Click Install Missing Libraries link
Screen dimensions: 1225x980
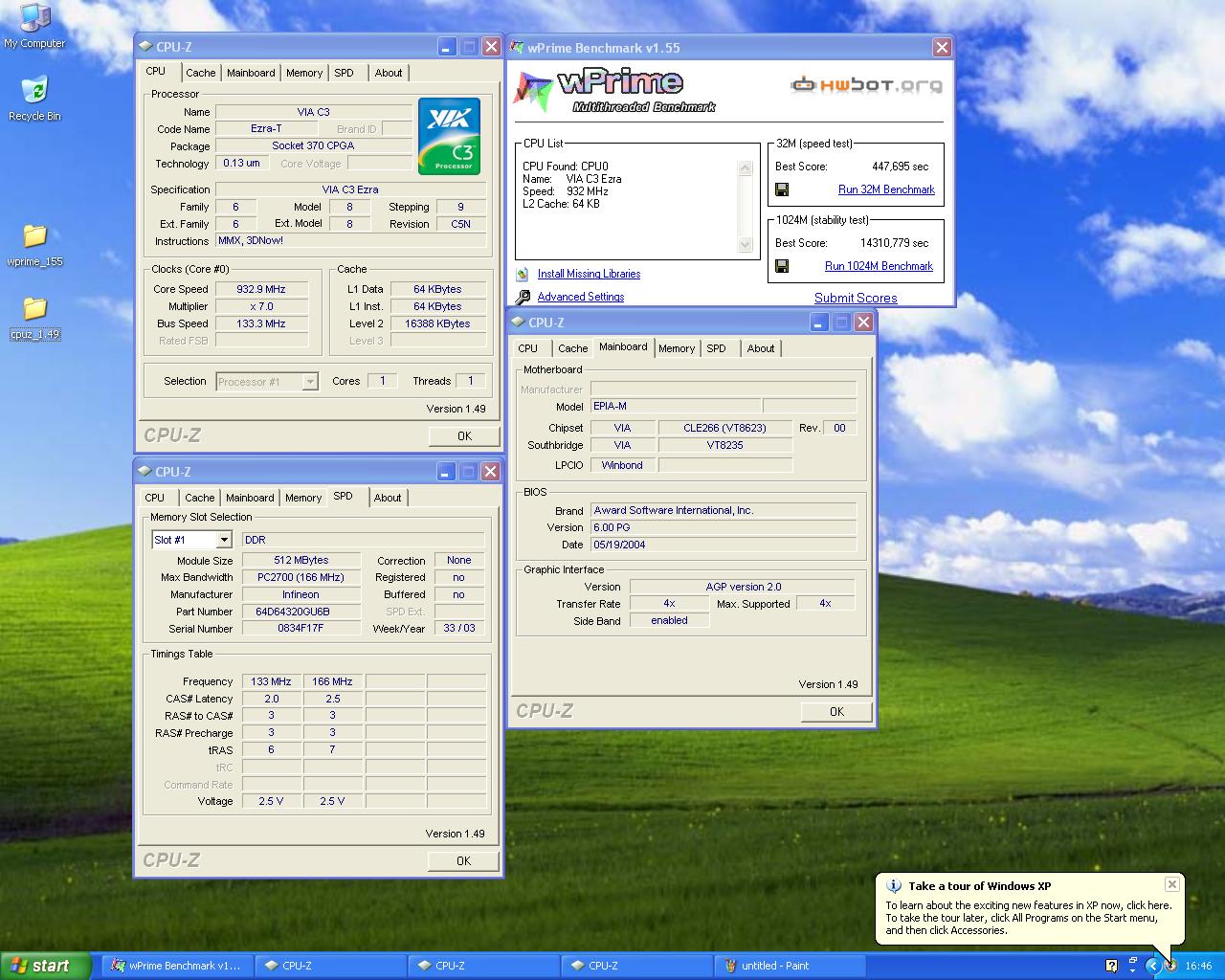tap(589, 274)
